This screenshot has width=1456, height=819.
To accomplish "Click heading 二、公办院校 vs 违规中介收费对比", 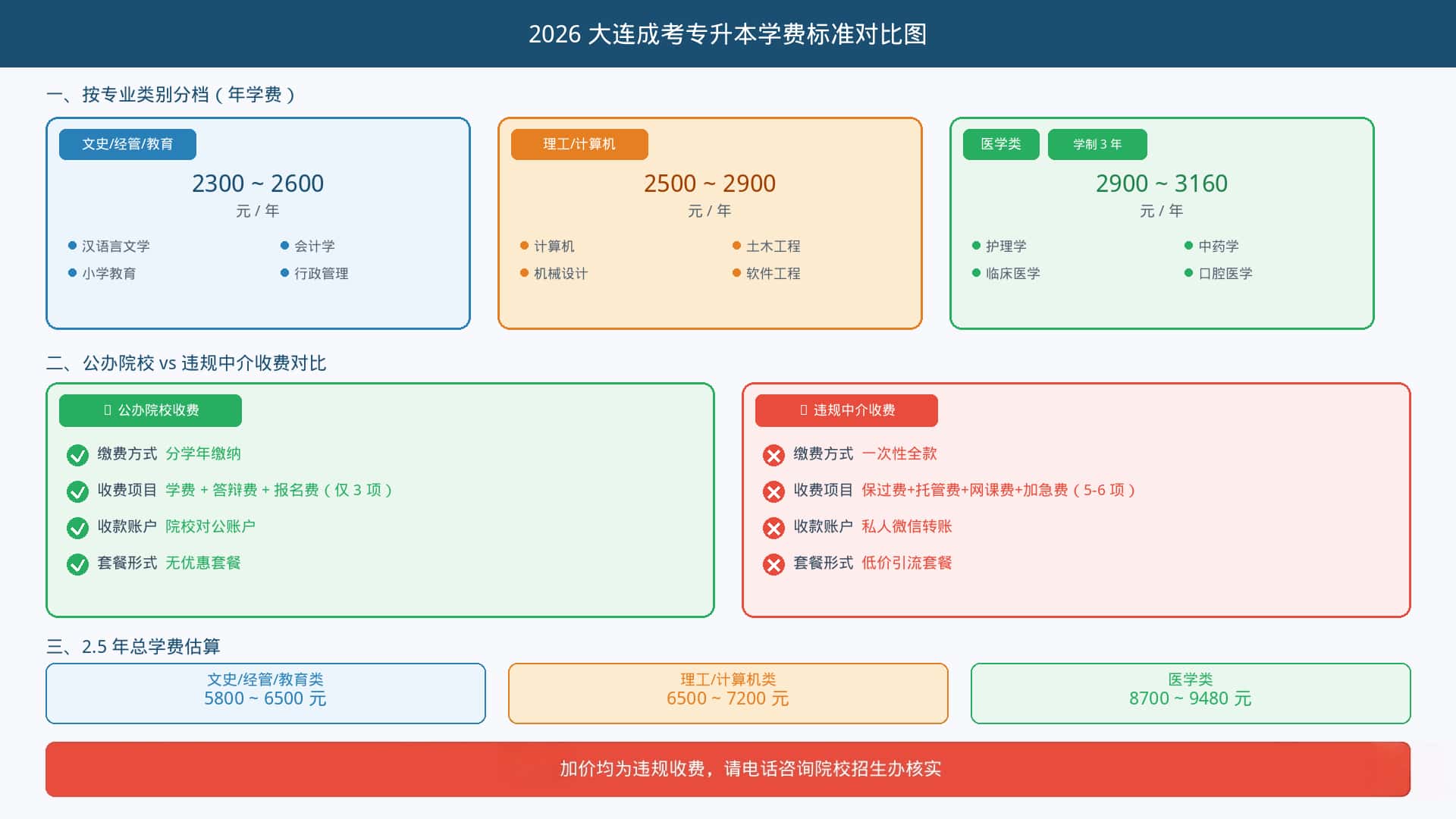I will click(186, 363).
